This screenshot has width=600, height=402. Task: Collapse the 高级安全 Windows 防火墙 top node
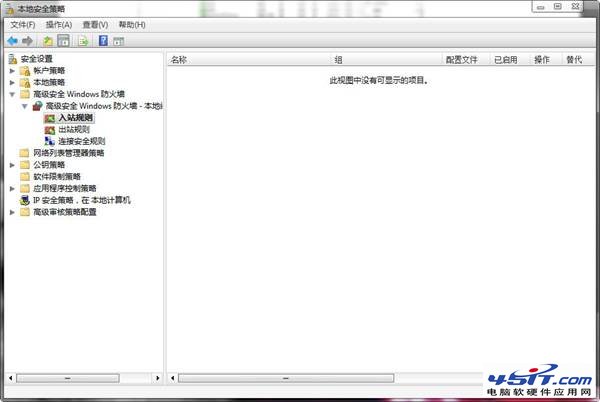(12, 94)
